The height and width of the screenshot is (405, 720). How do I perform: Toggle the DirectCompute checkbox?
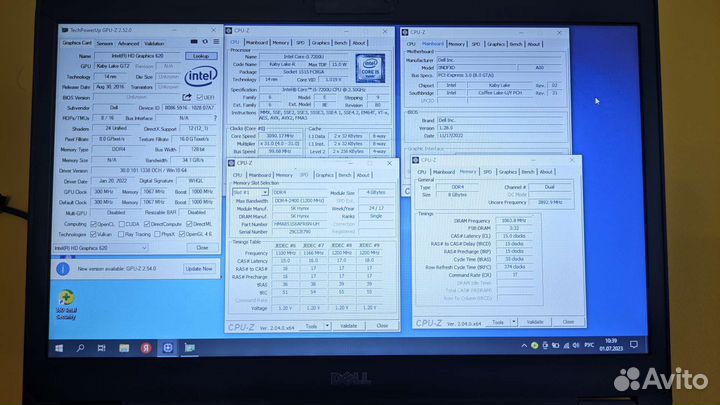click(146, 224)
